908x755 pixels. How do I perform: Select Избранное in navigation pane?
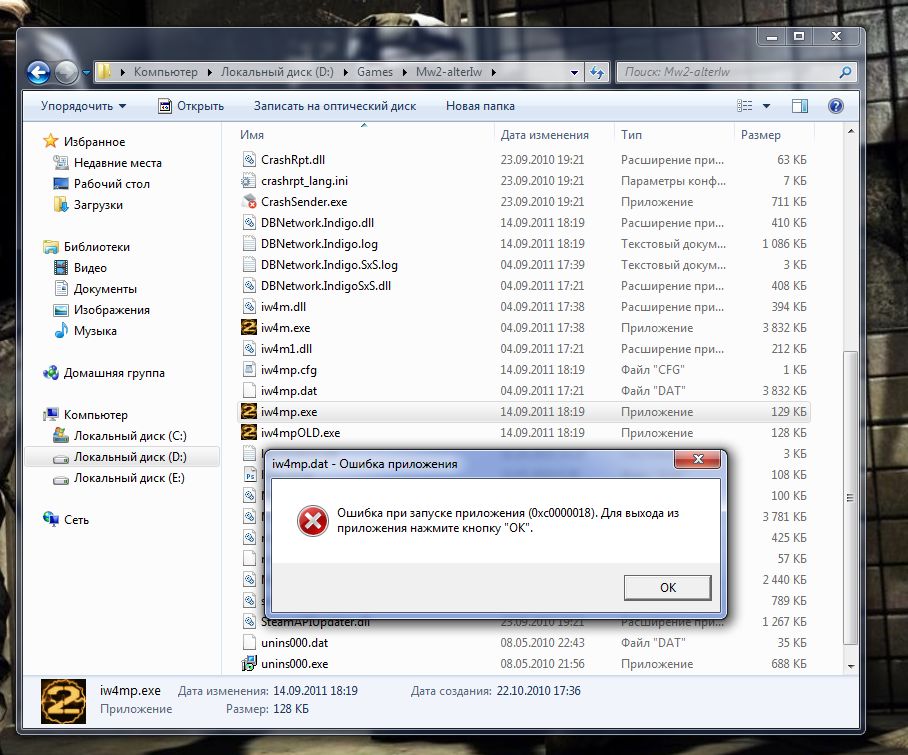[x=94, y=142]
